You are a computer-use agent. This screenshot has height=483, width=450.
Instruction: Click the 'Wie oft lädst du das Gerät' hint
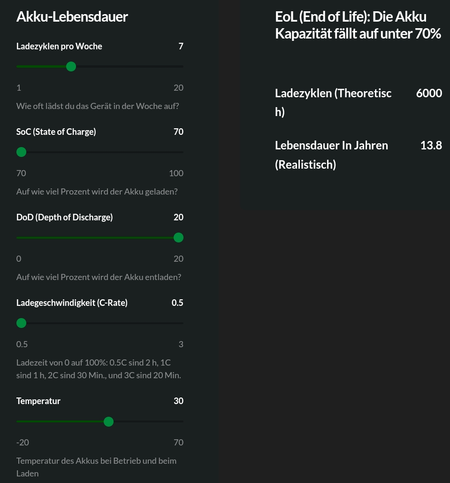pyautogui.click(x=98, y=106)
